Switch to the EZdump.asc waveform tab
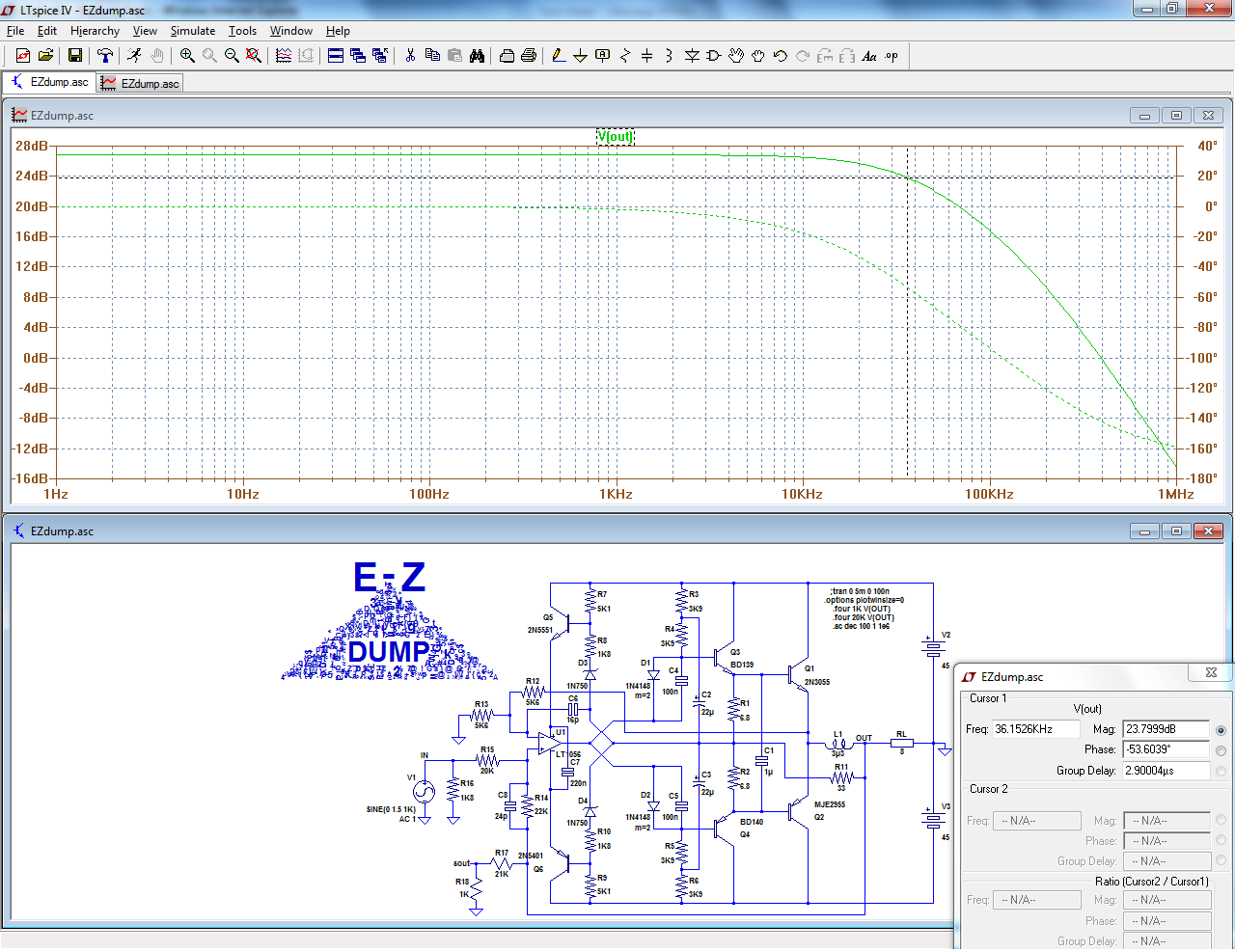Viewport: 1235px width, 952px height. click(141, 84)
